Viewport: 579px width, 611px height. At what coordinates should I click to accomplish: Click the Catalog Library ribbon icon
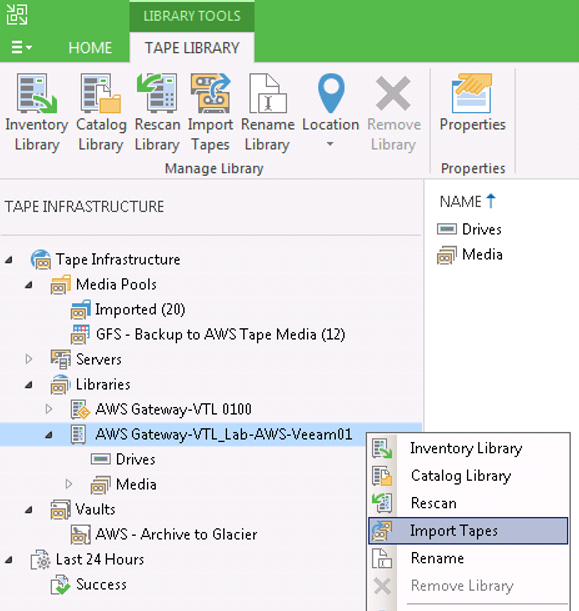click(101, 93)
